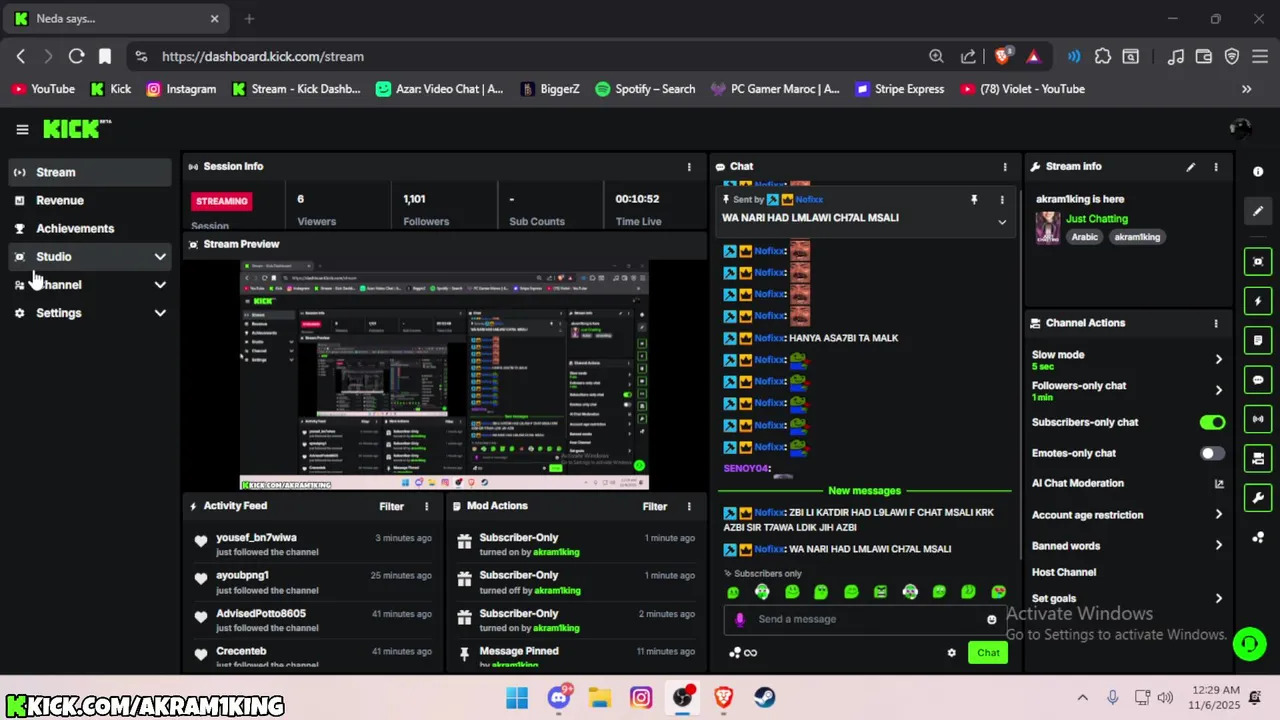Screen dimensions: 1280x720
Task: Click the broadcast signal sidebar icon
Action: click(x=1258, y=419)
